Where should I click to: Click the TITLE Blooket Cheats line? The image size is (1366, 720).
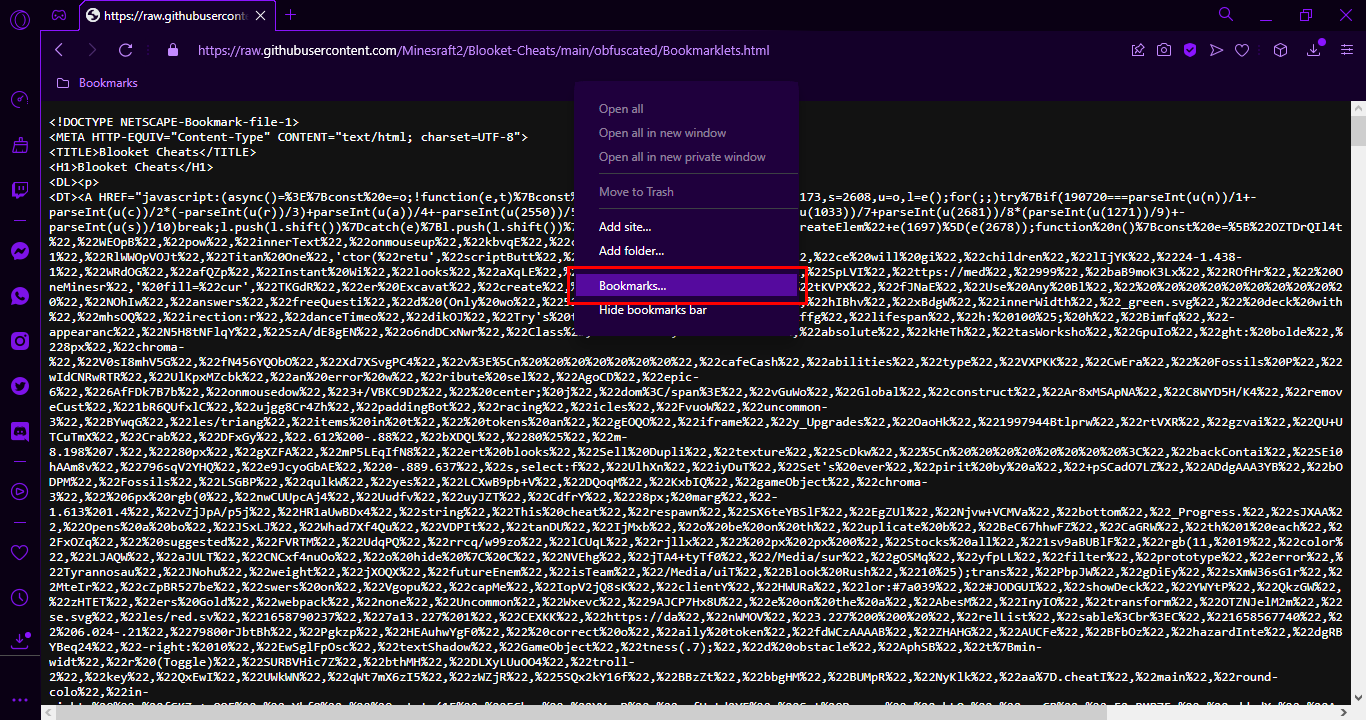pyautogui.click(x=153, y=152)
